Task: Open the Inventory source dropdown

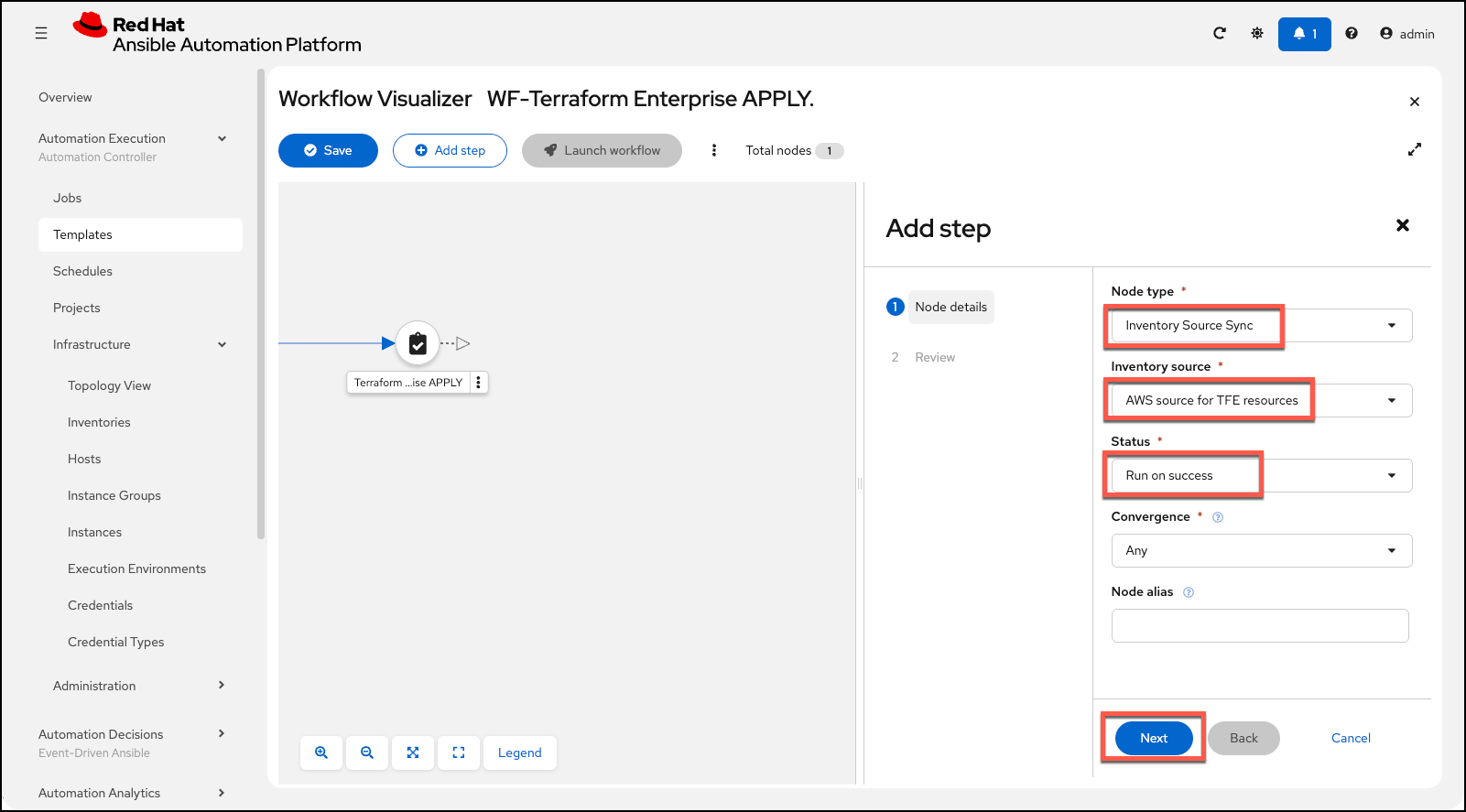Action: click(x=1262, y=400)
